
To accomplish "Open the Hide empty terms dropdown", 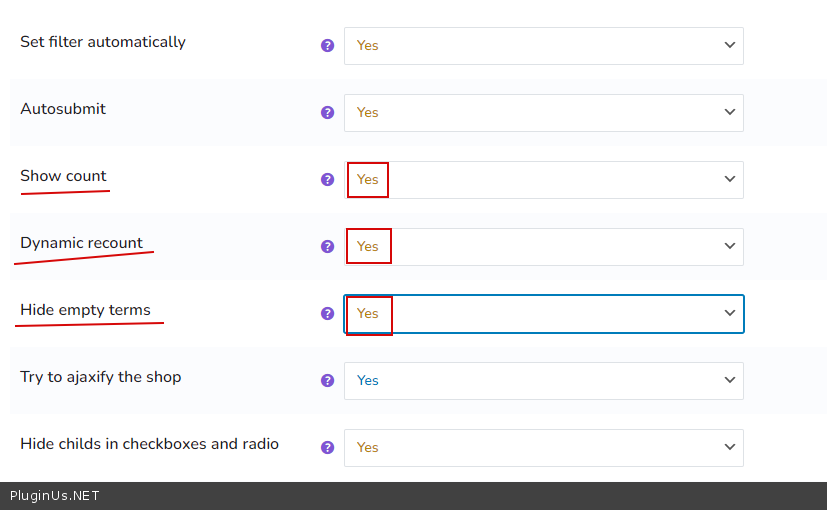I will (543, 314).
